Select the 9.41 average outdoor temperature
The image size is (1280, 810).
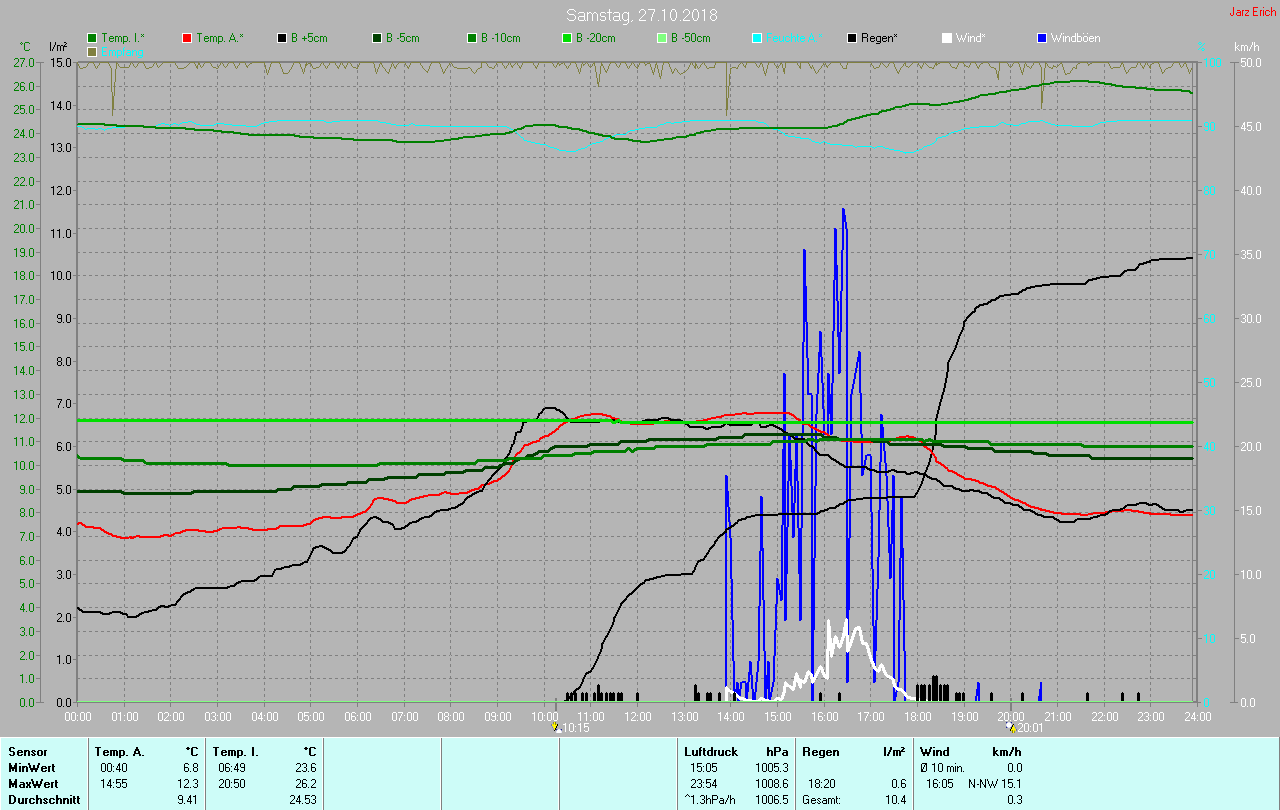coord(187,799)
